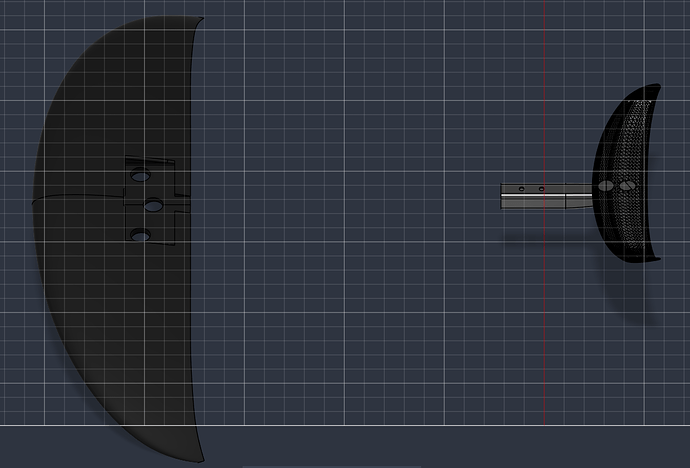Click the bottom hole in the large wing mount

click(140, 236)
